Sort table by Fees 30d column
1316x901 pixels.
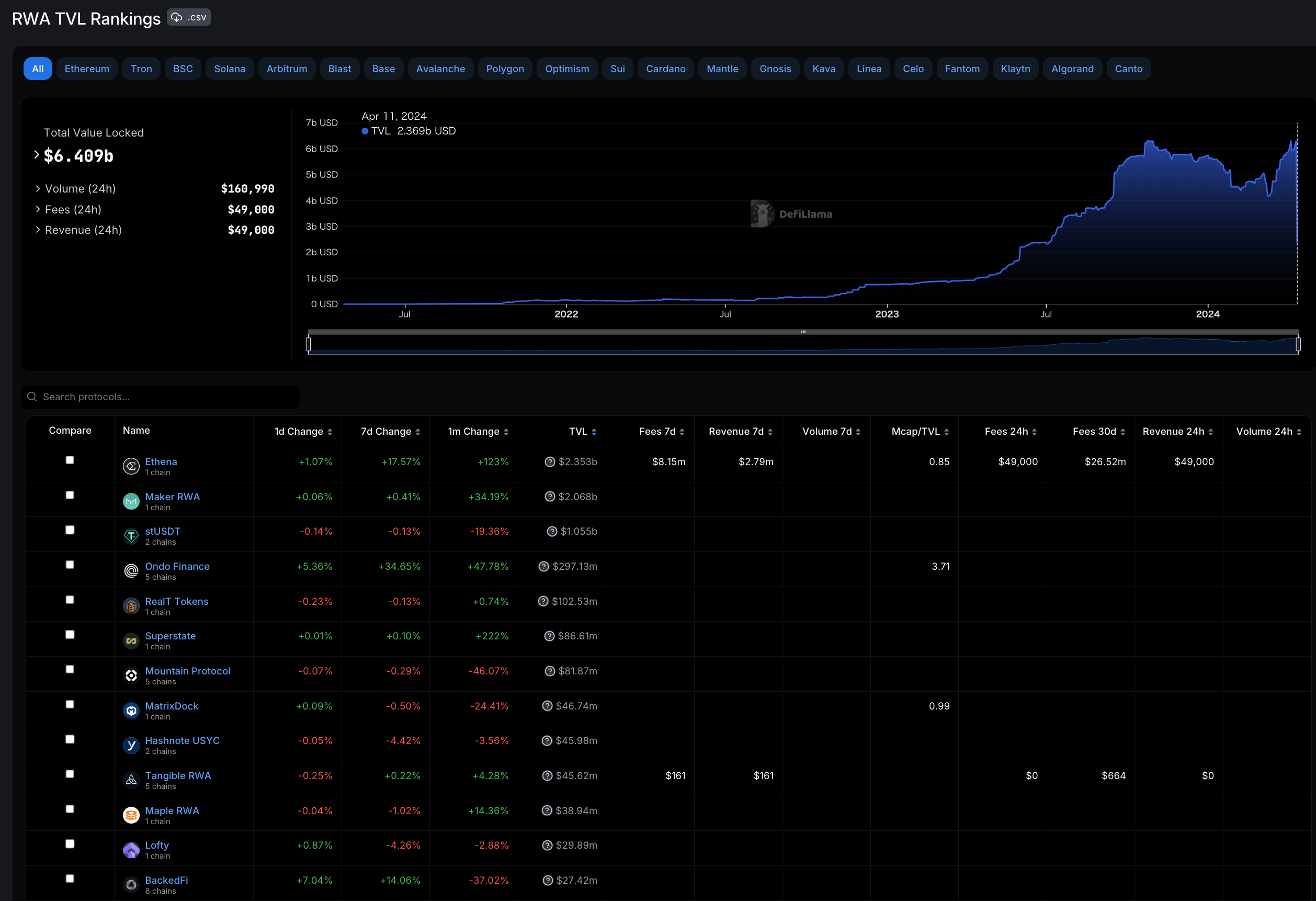click(1098, 432)
